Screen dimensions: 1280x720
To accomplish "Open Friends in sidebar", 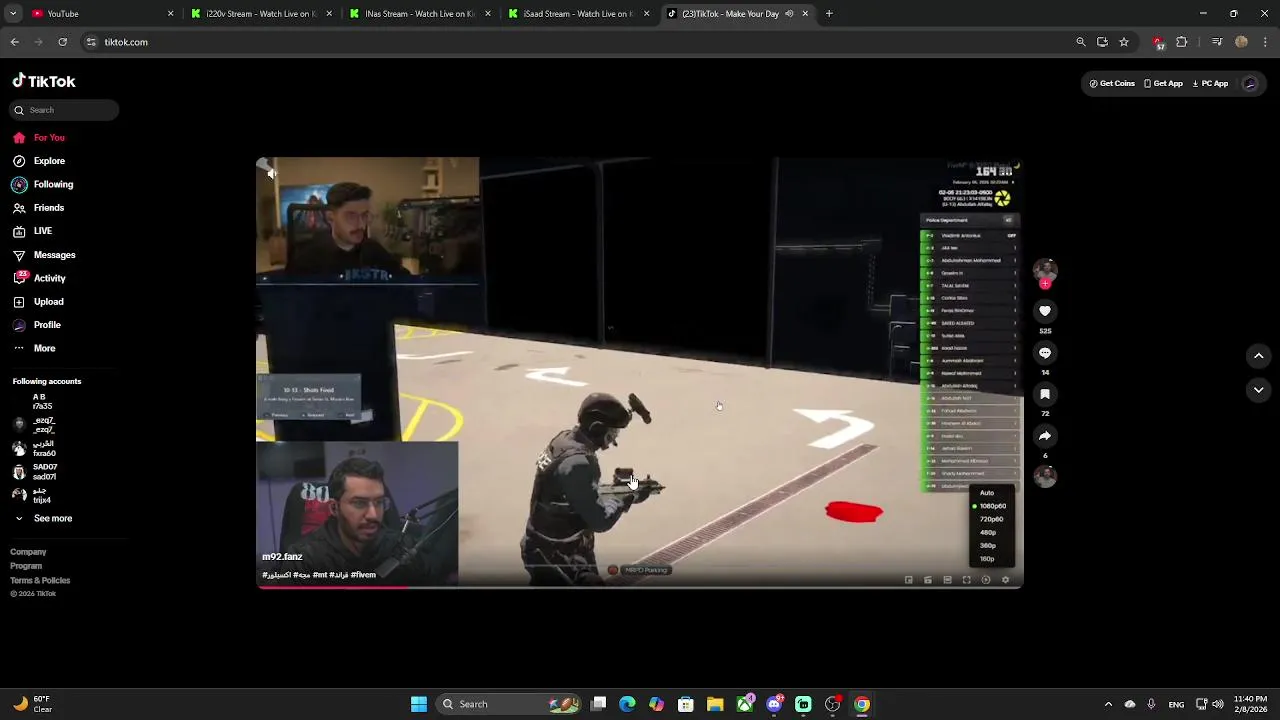I will 38,208.
